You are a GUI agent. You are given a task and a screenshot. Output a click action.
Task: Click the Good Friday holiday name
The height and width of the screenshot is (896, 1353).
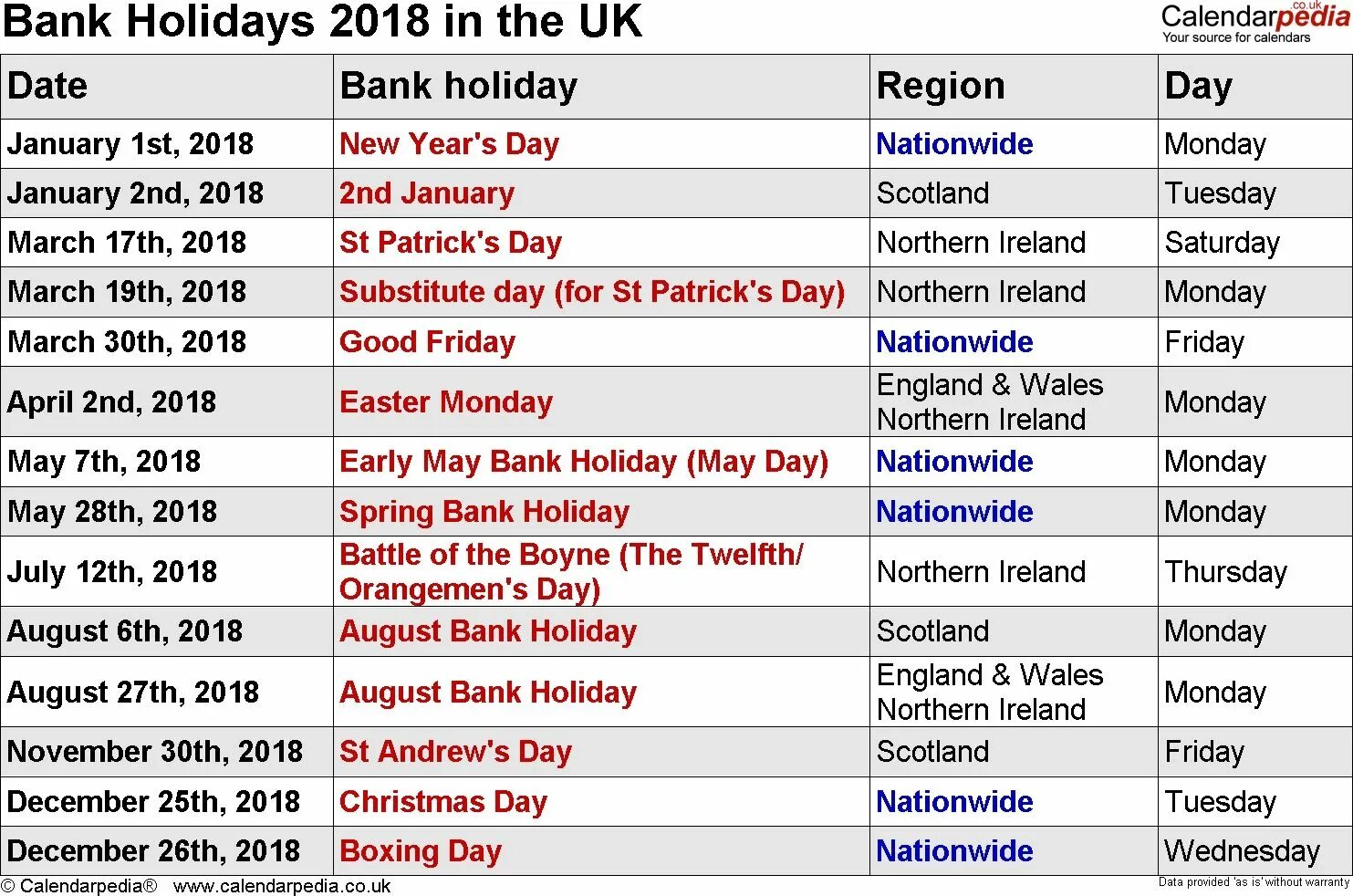427,342
